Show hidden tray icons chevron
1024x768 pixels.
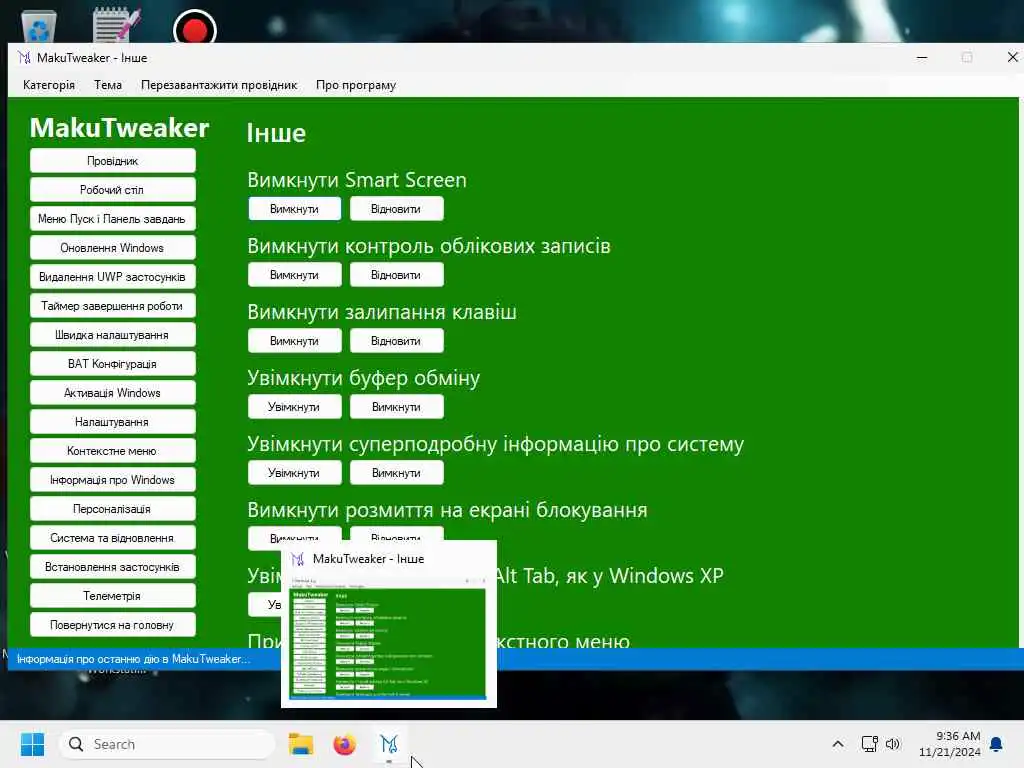tap(838, 744)
